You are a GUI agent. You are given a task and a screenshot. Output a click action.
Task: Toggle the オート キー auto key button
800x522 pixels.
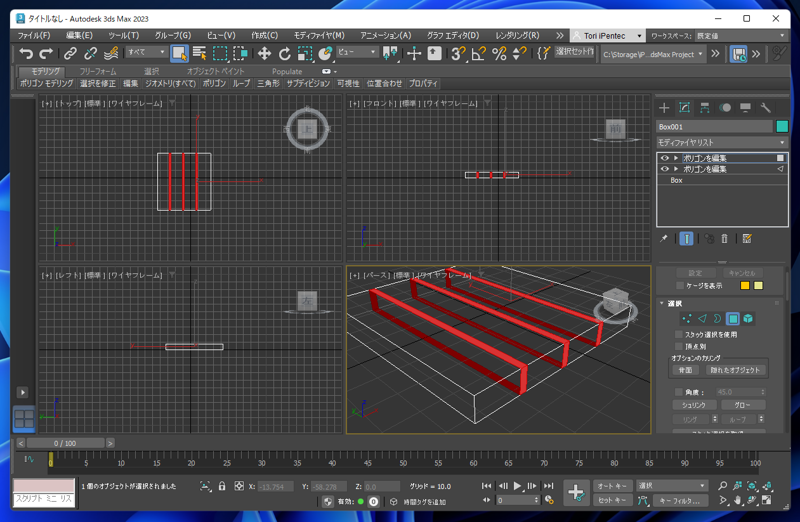(x=612, y=486)
